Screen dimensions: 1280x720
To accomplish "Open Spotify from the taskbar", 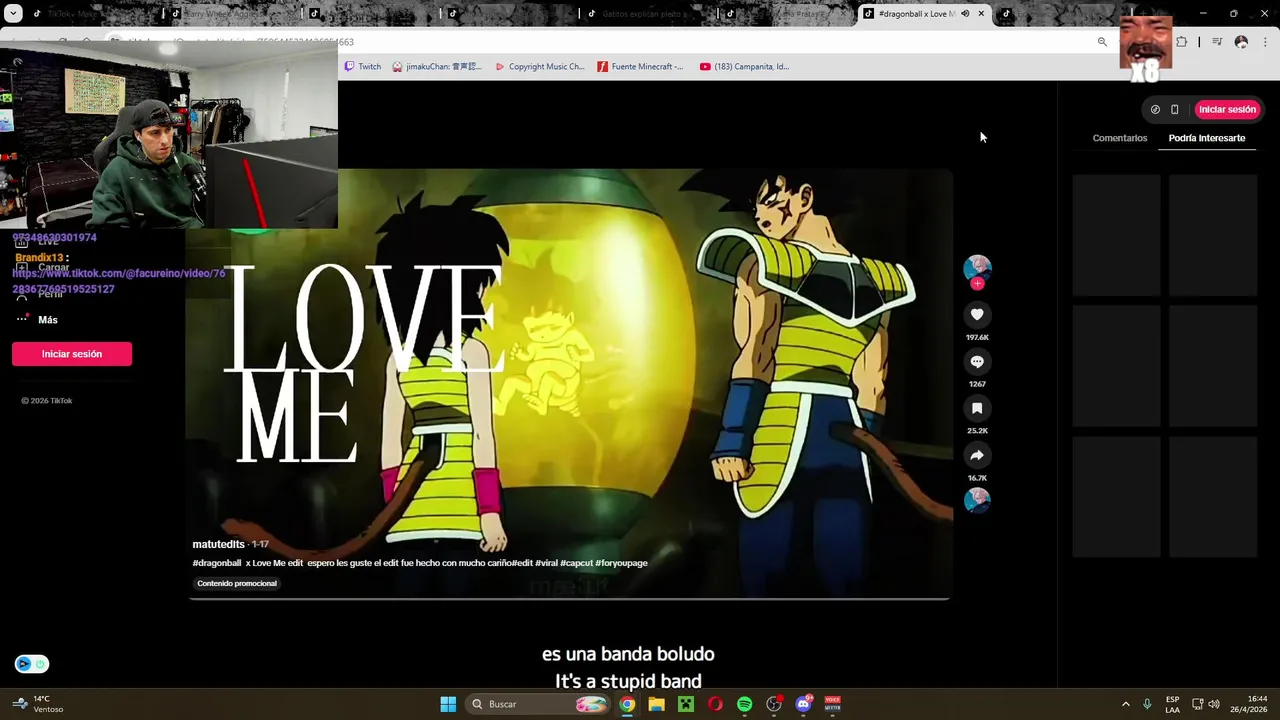I will pyautogui.click(x=744, y=704).
